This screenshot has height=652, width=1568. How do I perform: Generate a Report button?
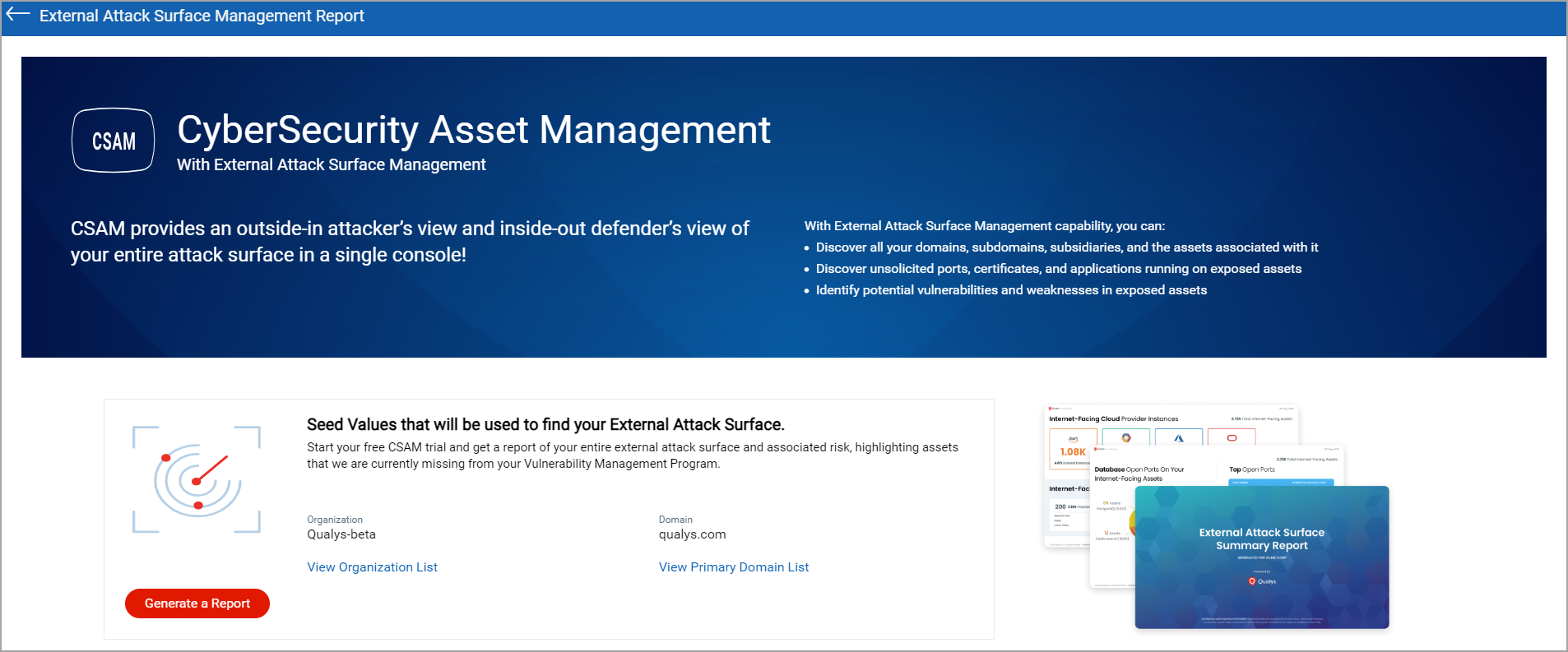[x=197, y=603]
